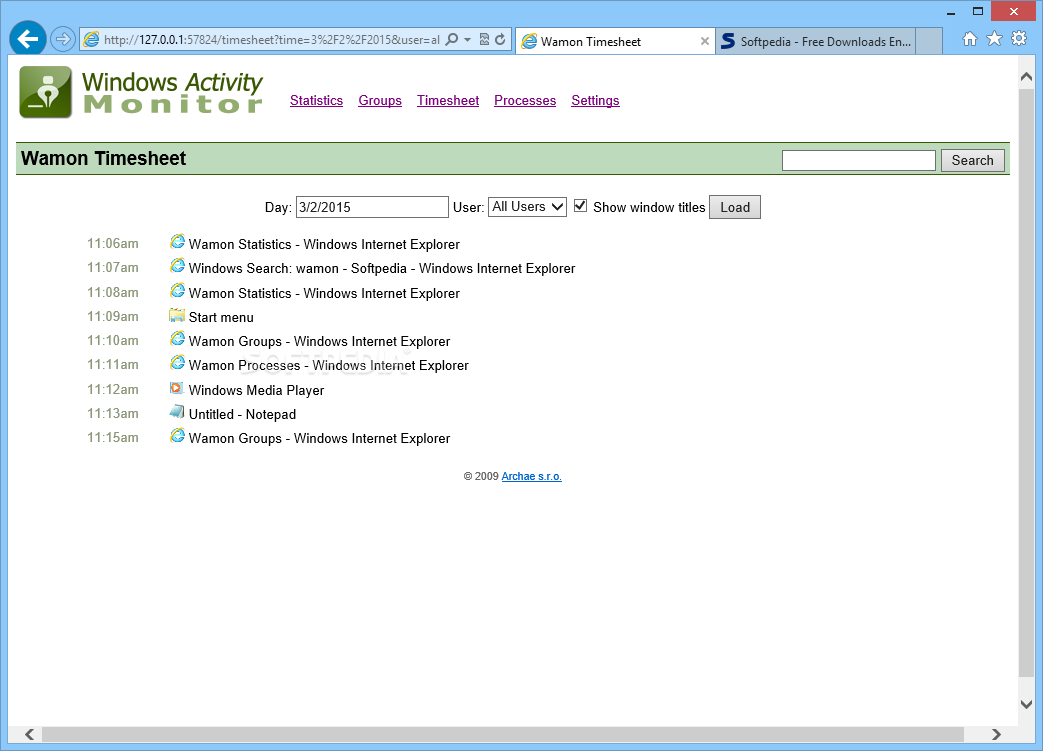Switch to the Wamon Timesheet tab
Screen dimensions: 1043x751
615,41
